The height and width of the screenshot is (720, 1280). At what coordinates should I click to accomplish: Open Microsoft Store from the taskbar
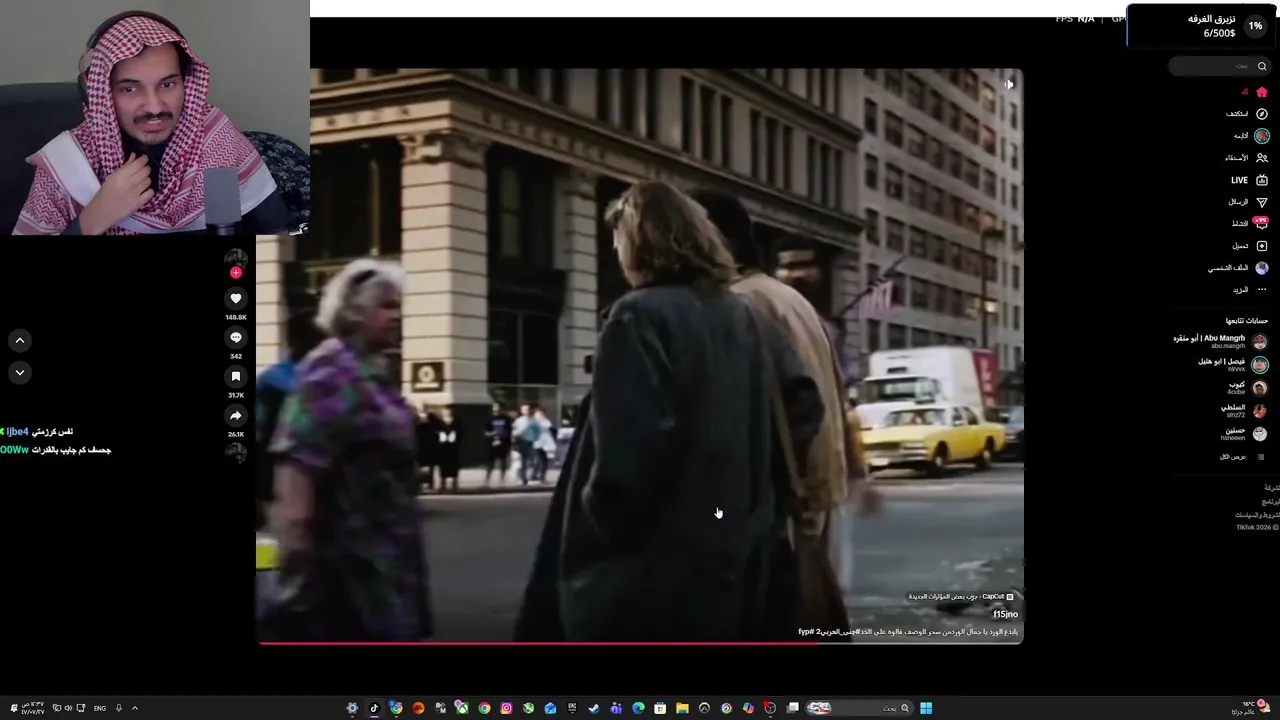660,708
